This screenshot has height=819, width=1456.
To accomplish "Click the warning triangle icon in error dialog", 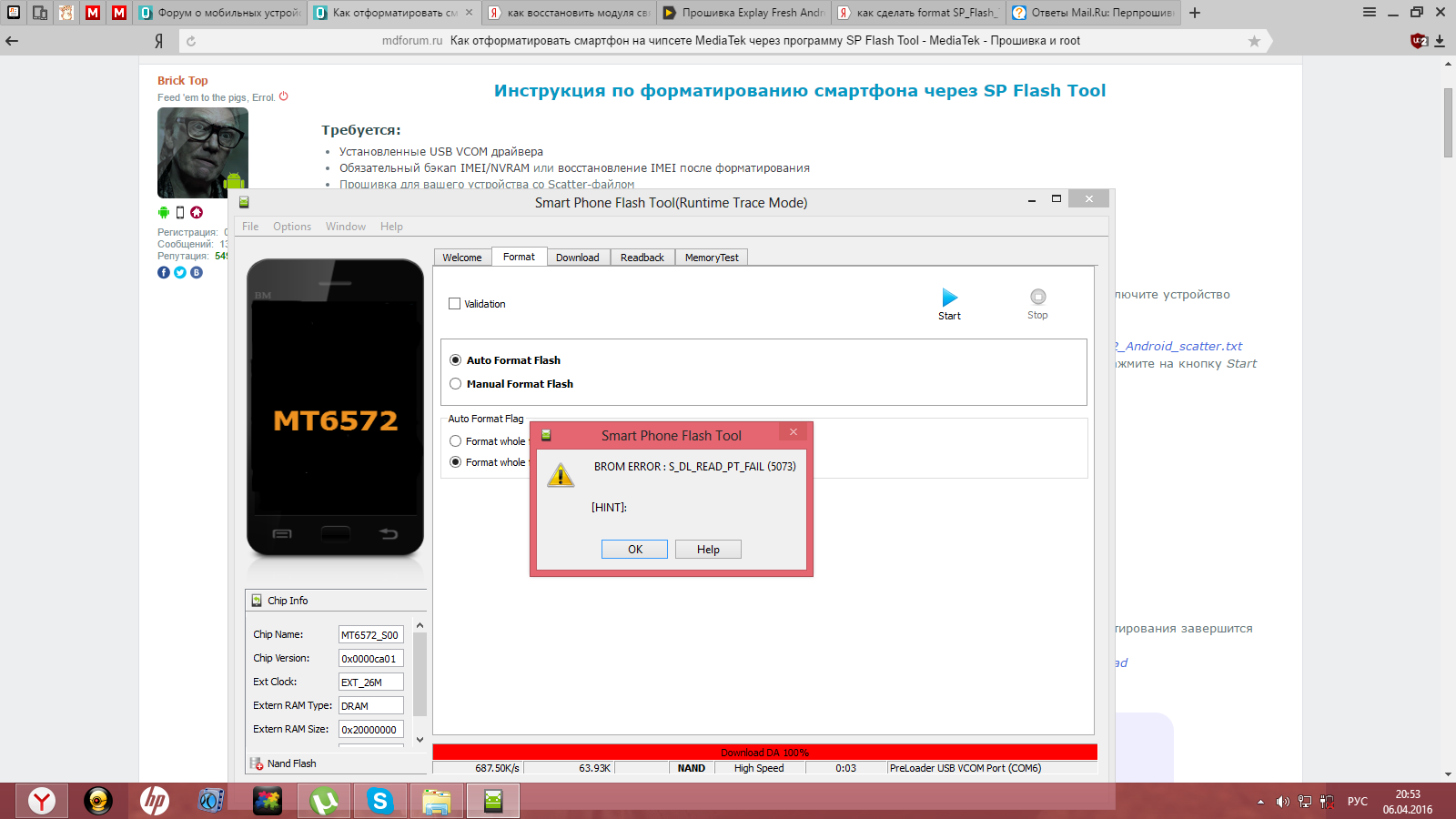I will [561, 474].
